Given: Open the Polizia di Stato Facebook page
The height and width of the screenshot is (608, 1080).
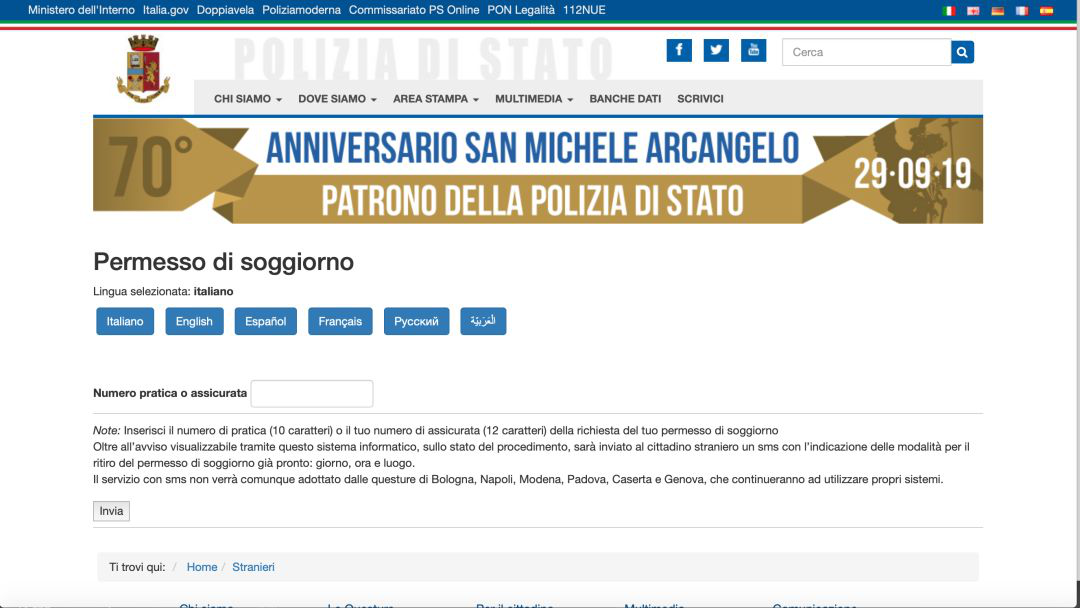Looking at the screenshot, I should 678,50.
